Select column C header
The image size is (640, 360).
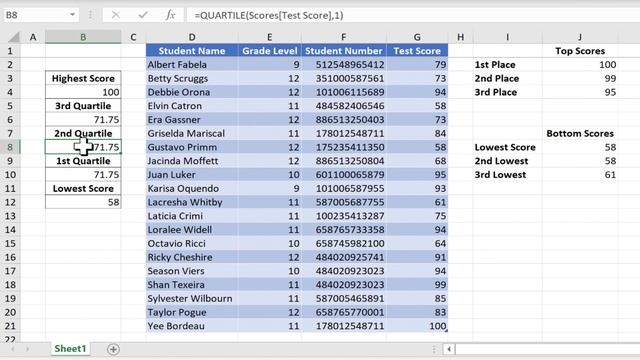tap(133, 37)
